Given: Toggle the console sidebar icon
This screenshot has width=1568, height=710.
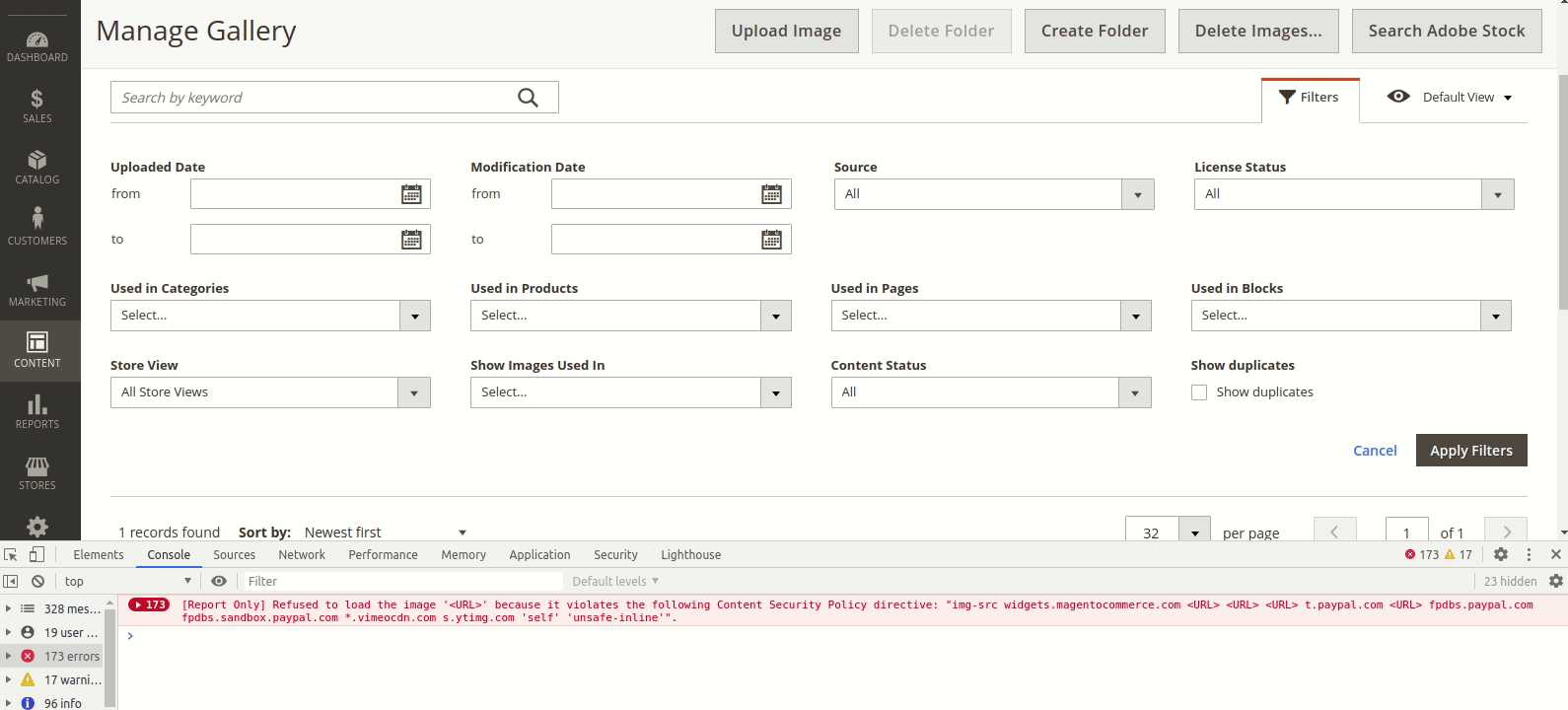Looking at the screenshot, I should point(11,582).
